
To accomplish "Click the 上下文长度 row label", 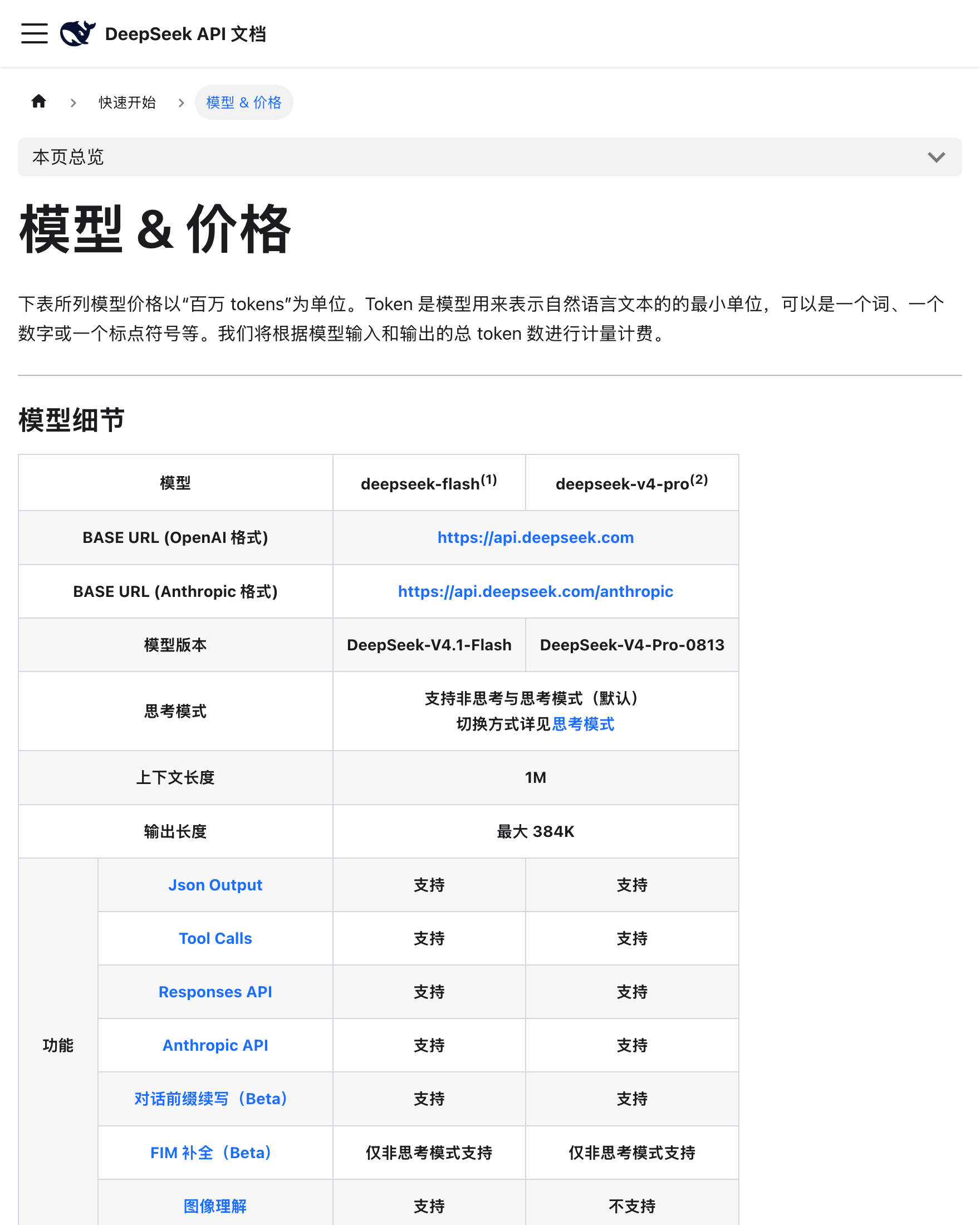I will (175, 778).
